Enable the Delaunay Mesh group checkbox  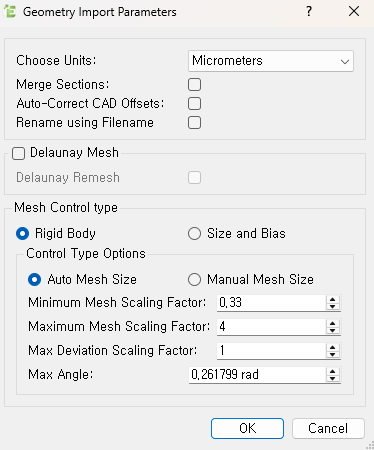tap(18, 154)
